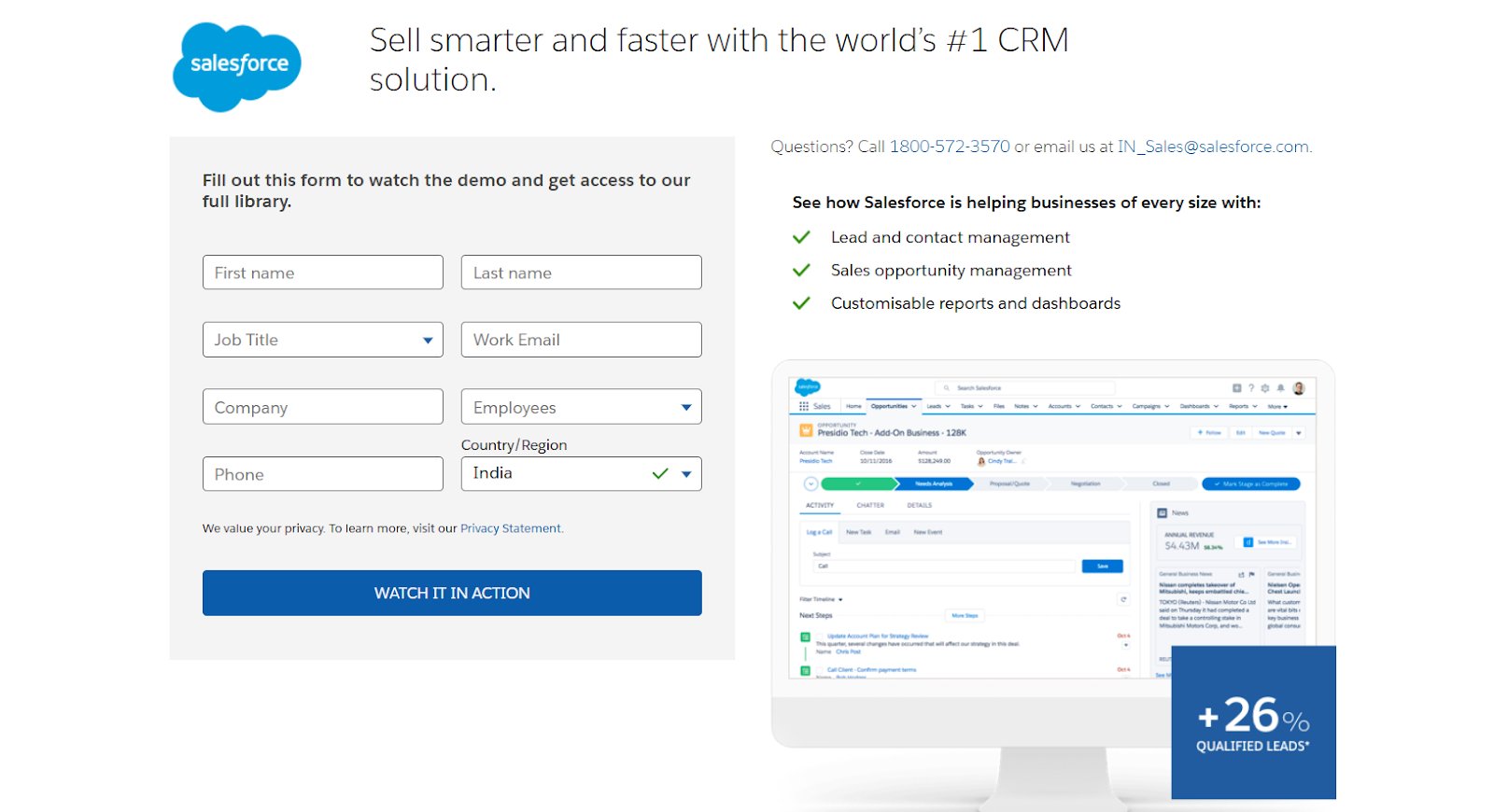Click the checkmark beside Sales opportunity management
This screenshot has width=1494, height=812.
(801, 270)
